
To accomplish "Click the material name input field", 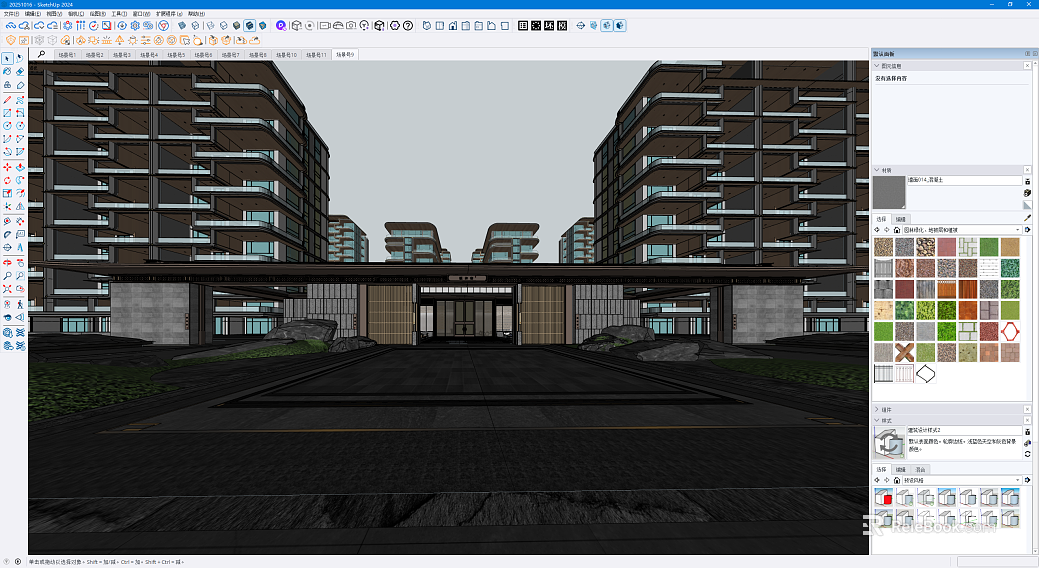I will point(964,180).
